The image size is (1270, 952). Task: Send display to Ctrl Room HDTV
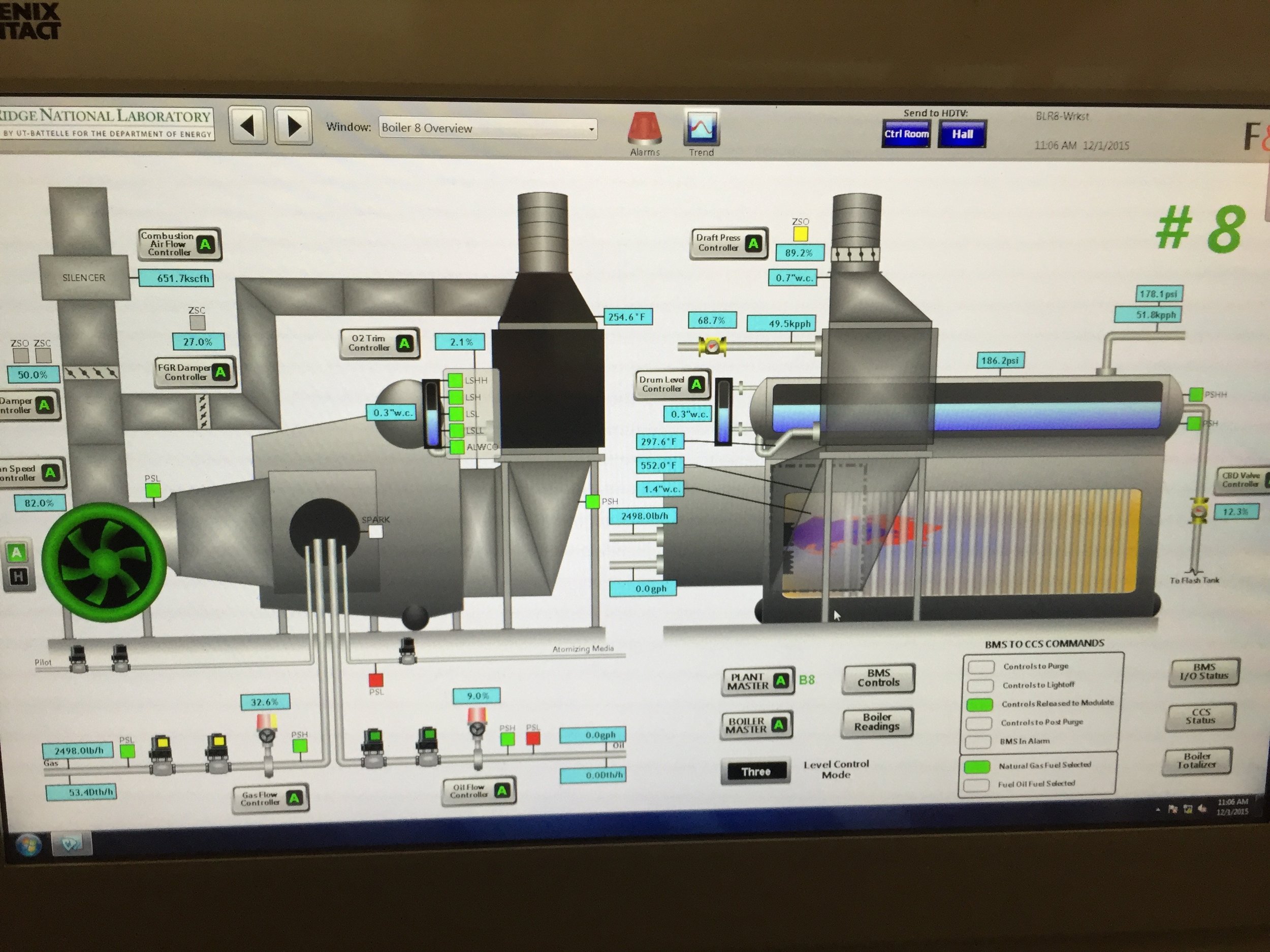[906, 134]
